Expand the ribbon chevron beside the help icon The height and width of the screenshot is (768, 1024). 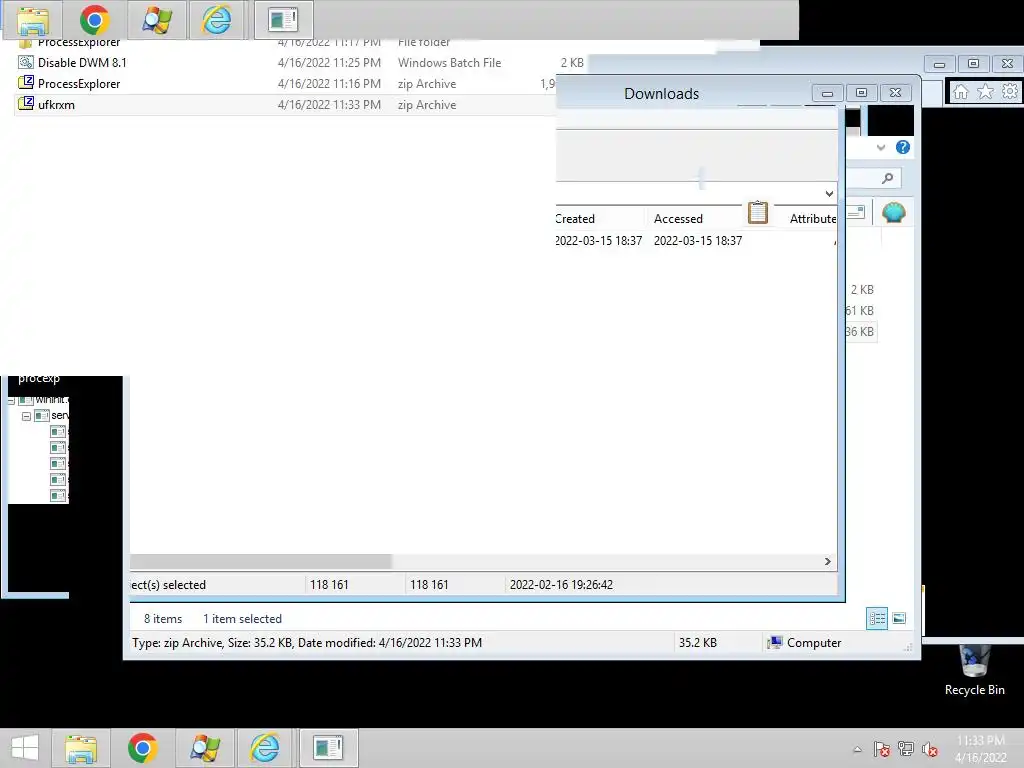[x=881, y=148]
